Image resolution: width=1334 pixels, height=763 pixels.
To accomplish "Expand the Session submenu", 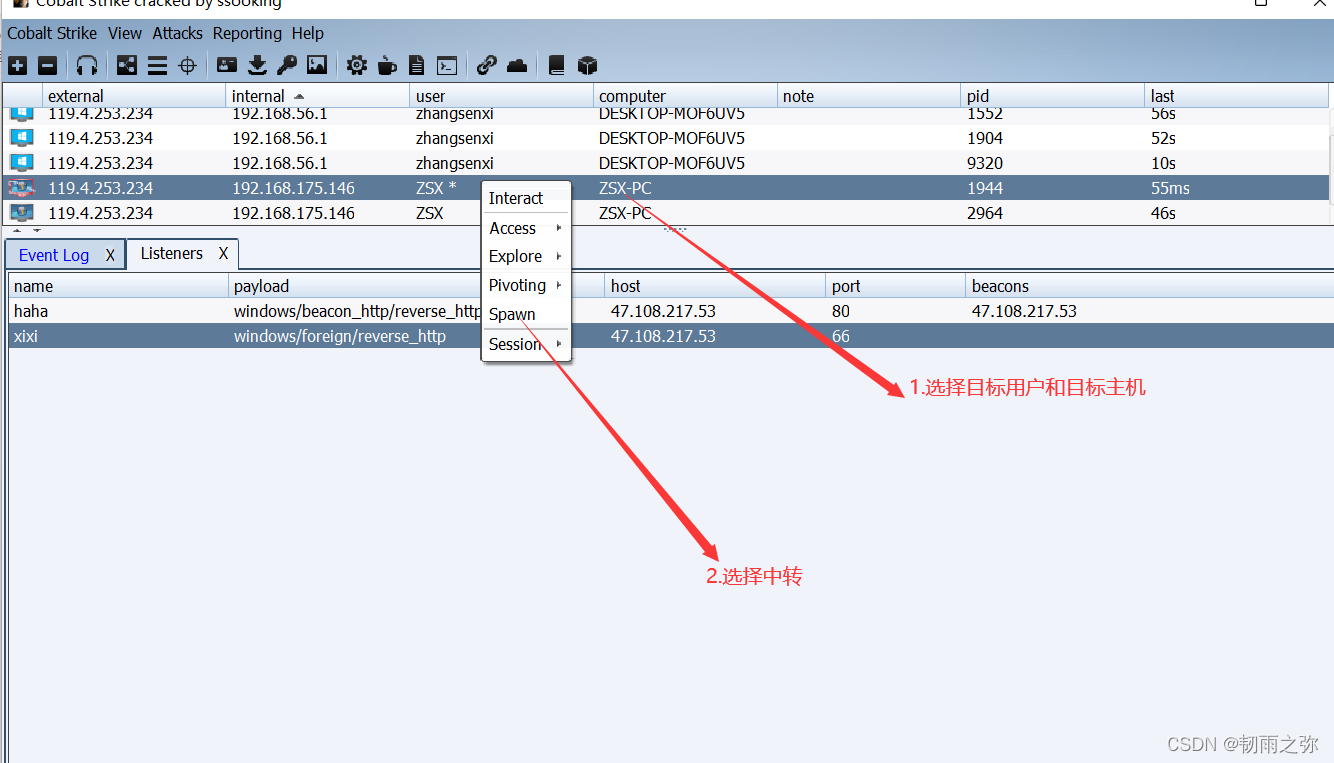I will tap(526, 344).
